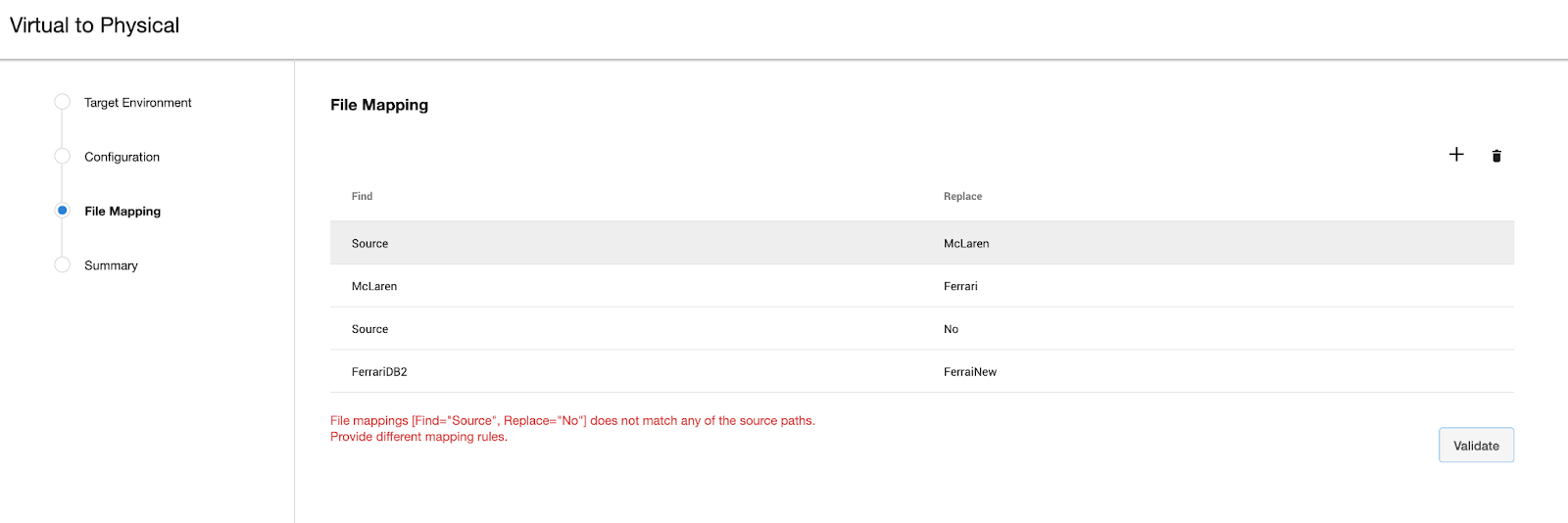The height and width of the screenshot is (523, 1568).
Task: Open the Target Environment step
Action: pyautogui.click(x=137, y=103)
